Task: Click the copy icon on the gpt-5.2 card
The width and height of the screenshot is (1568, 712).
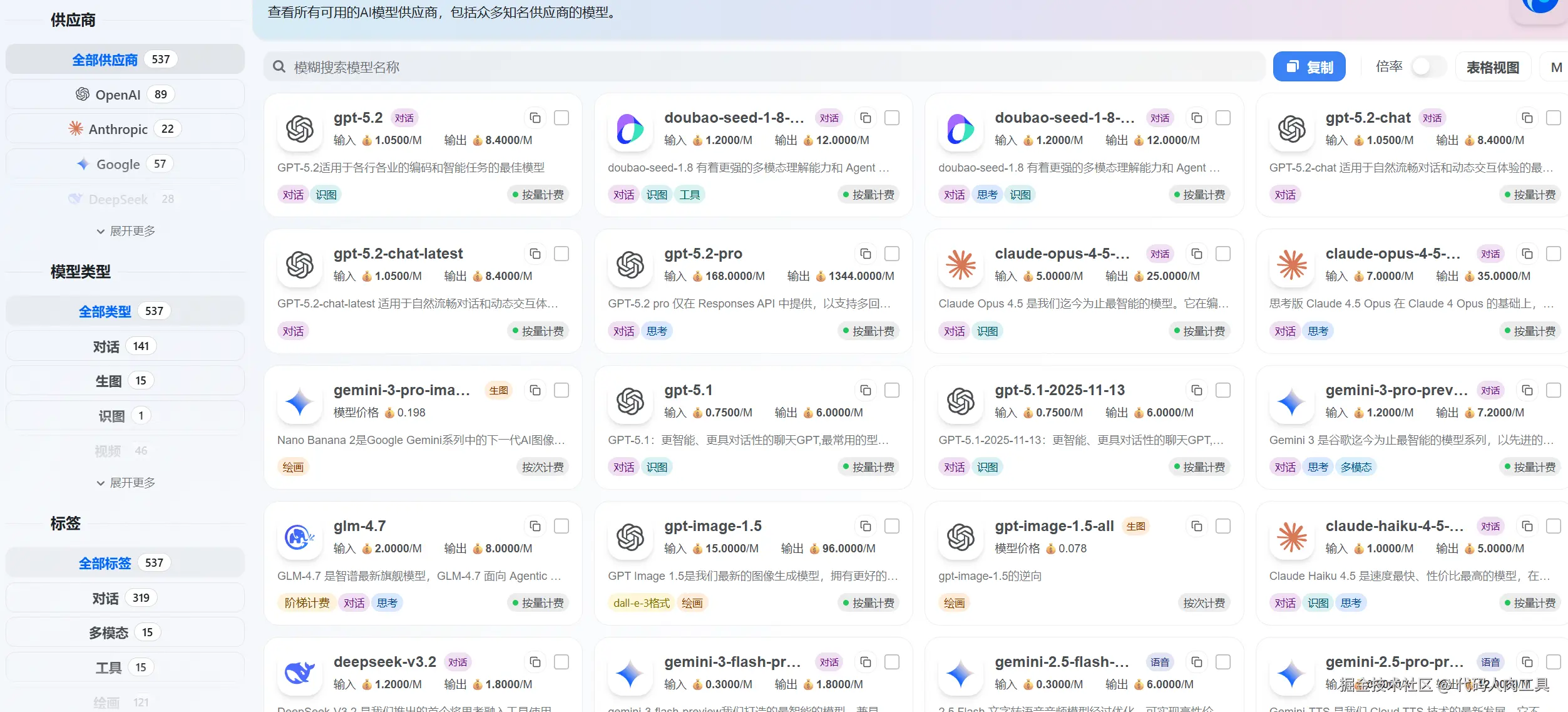Action: [535, 117]
